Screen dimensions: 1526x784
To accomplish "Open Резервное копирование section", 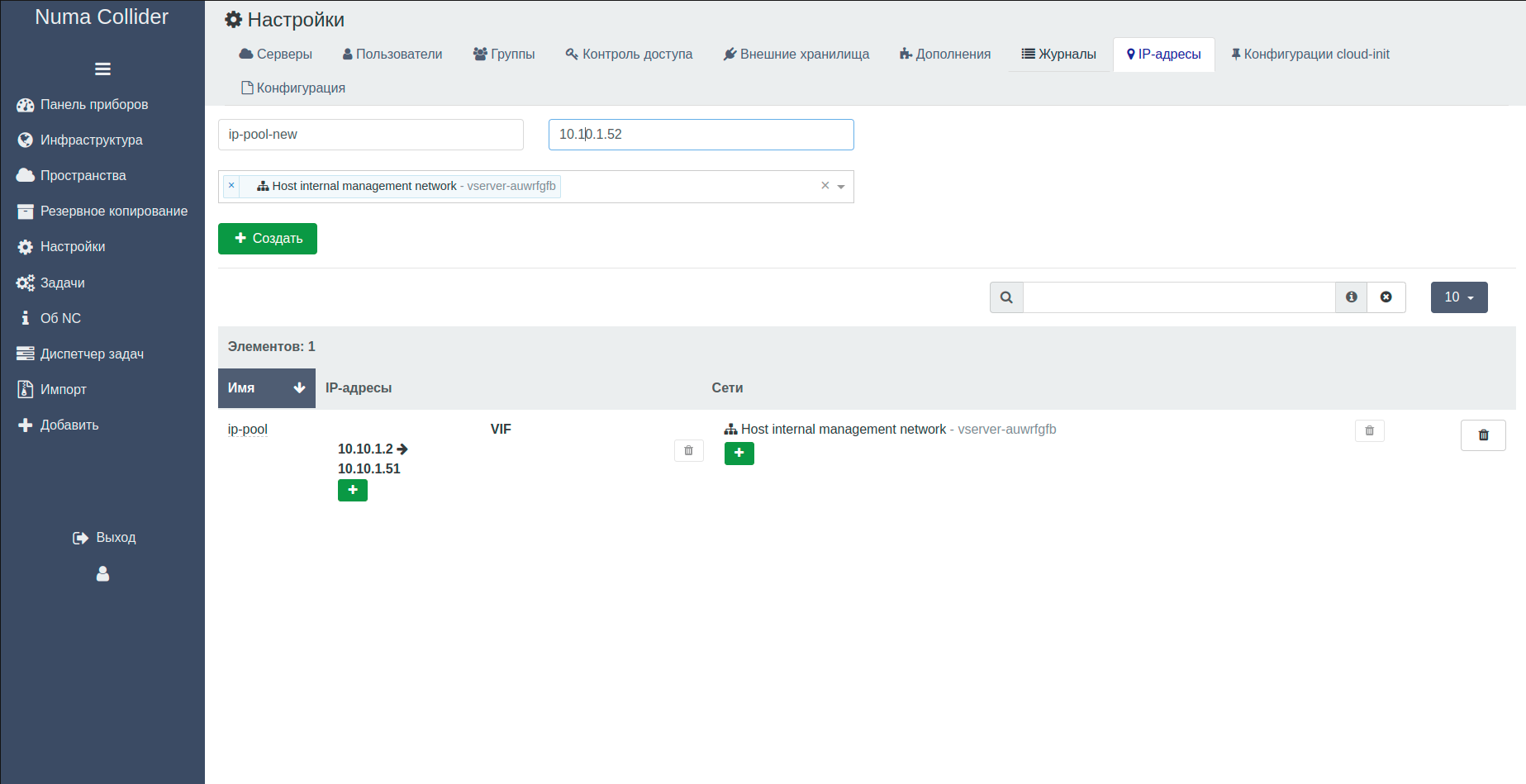I will click(102, 211).
